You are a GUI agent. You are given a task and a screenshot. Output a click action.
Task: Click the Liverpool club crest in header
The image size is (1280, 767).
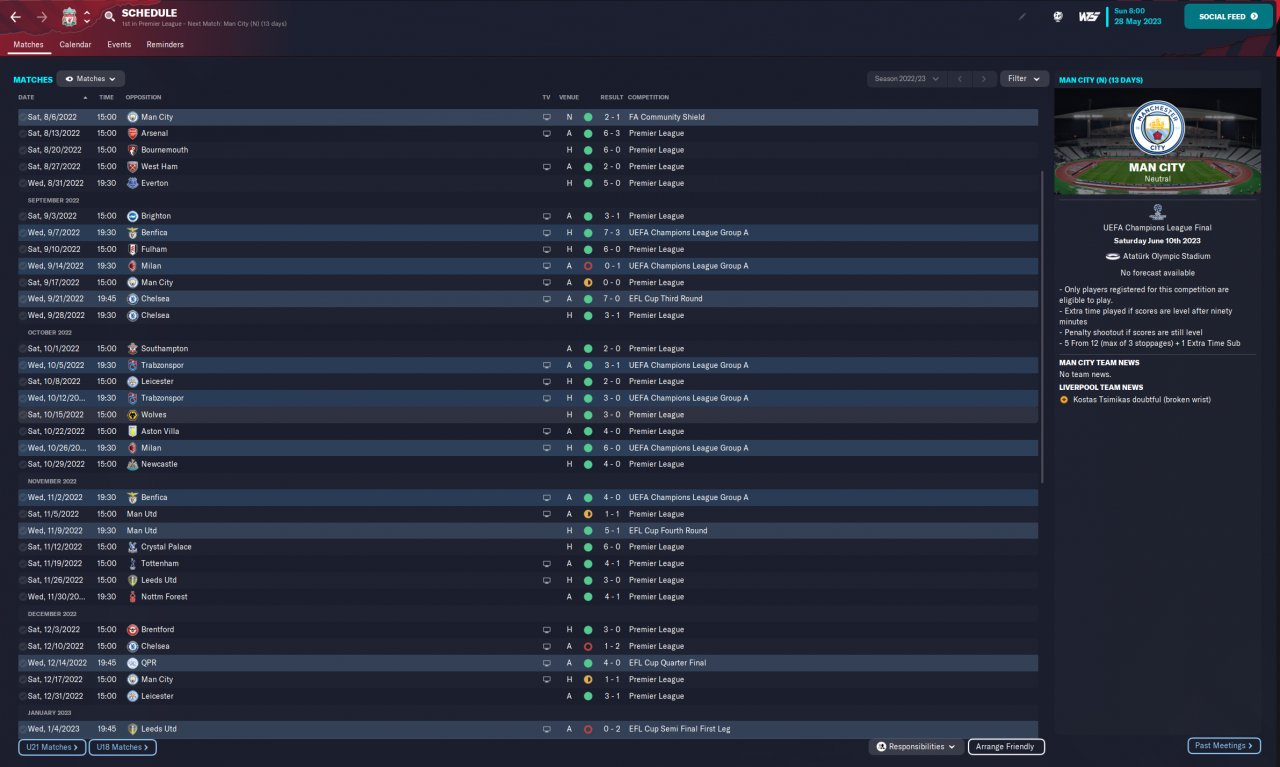[69, 17]
